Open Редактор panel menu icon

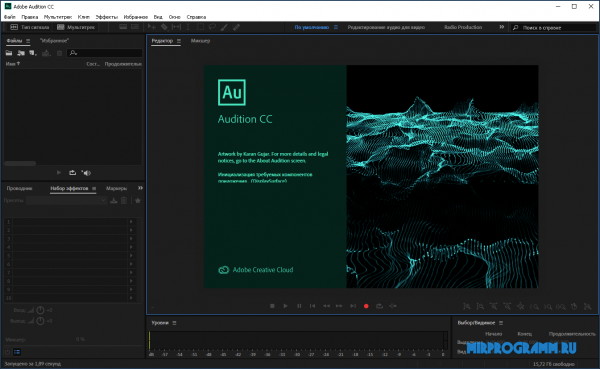(x=179, y=41)
